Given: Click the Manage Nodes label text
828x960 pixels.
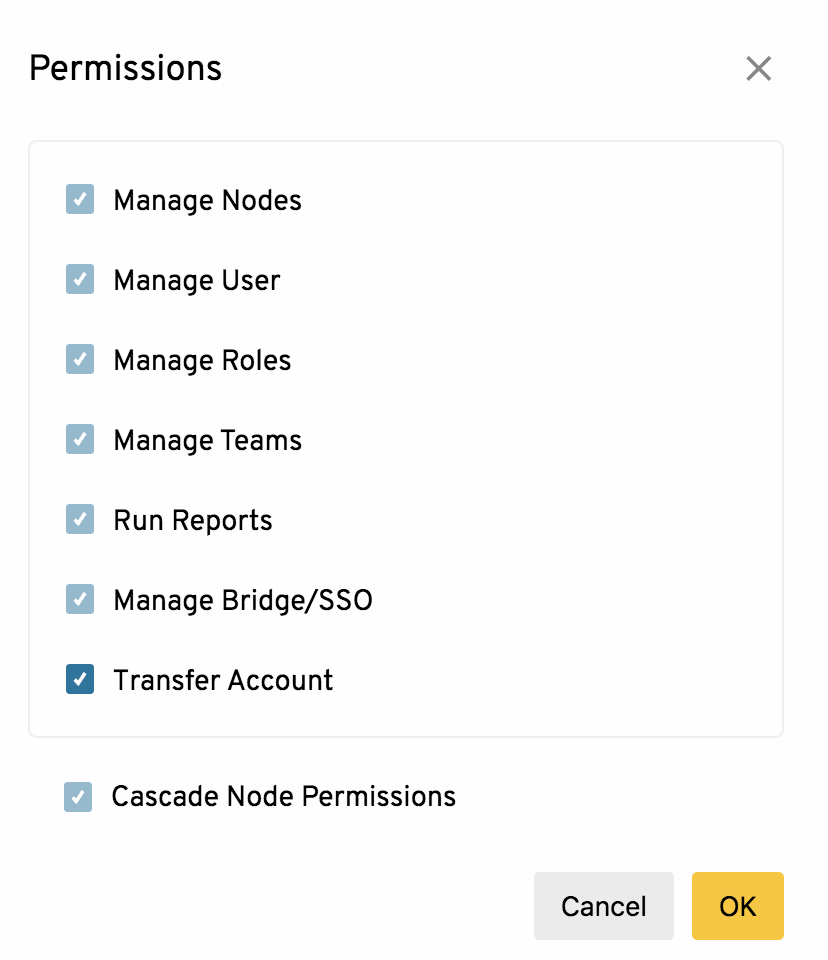Looking at the screenshot, I should point(208,201).
